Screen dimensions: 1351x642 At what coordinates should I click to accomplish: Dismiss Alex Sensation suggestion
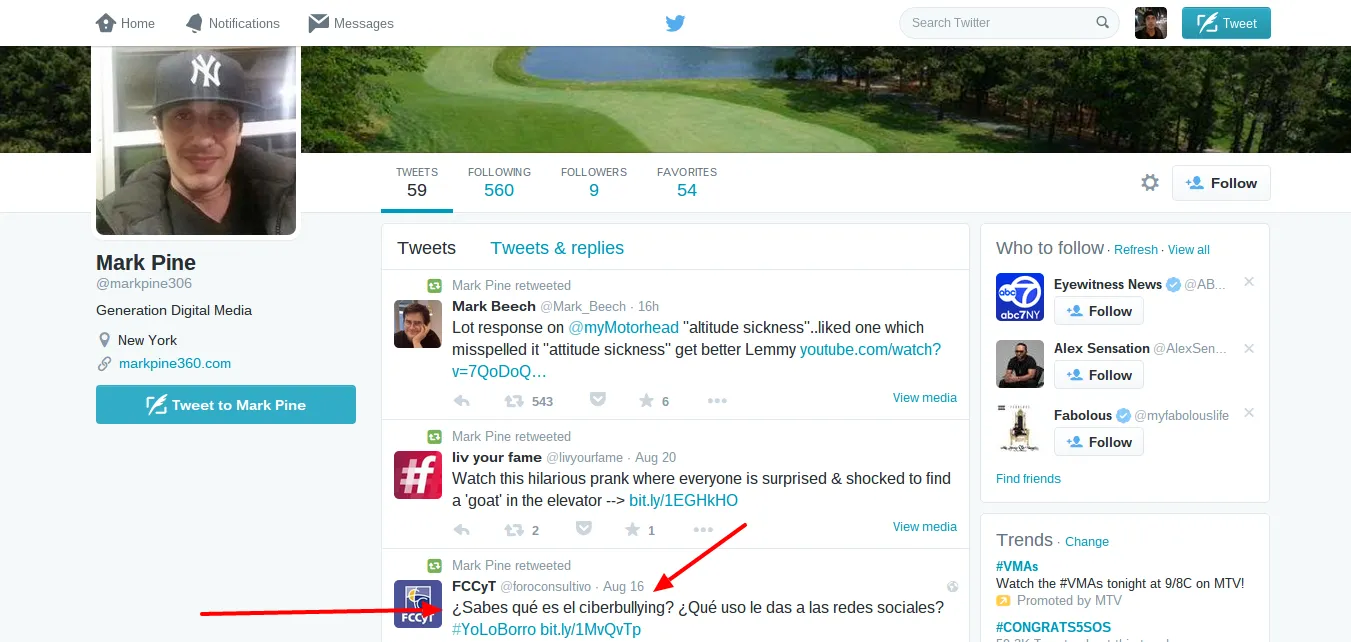pyautogui.click(x=1249, y=348)
